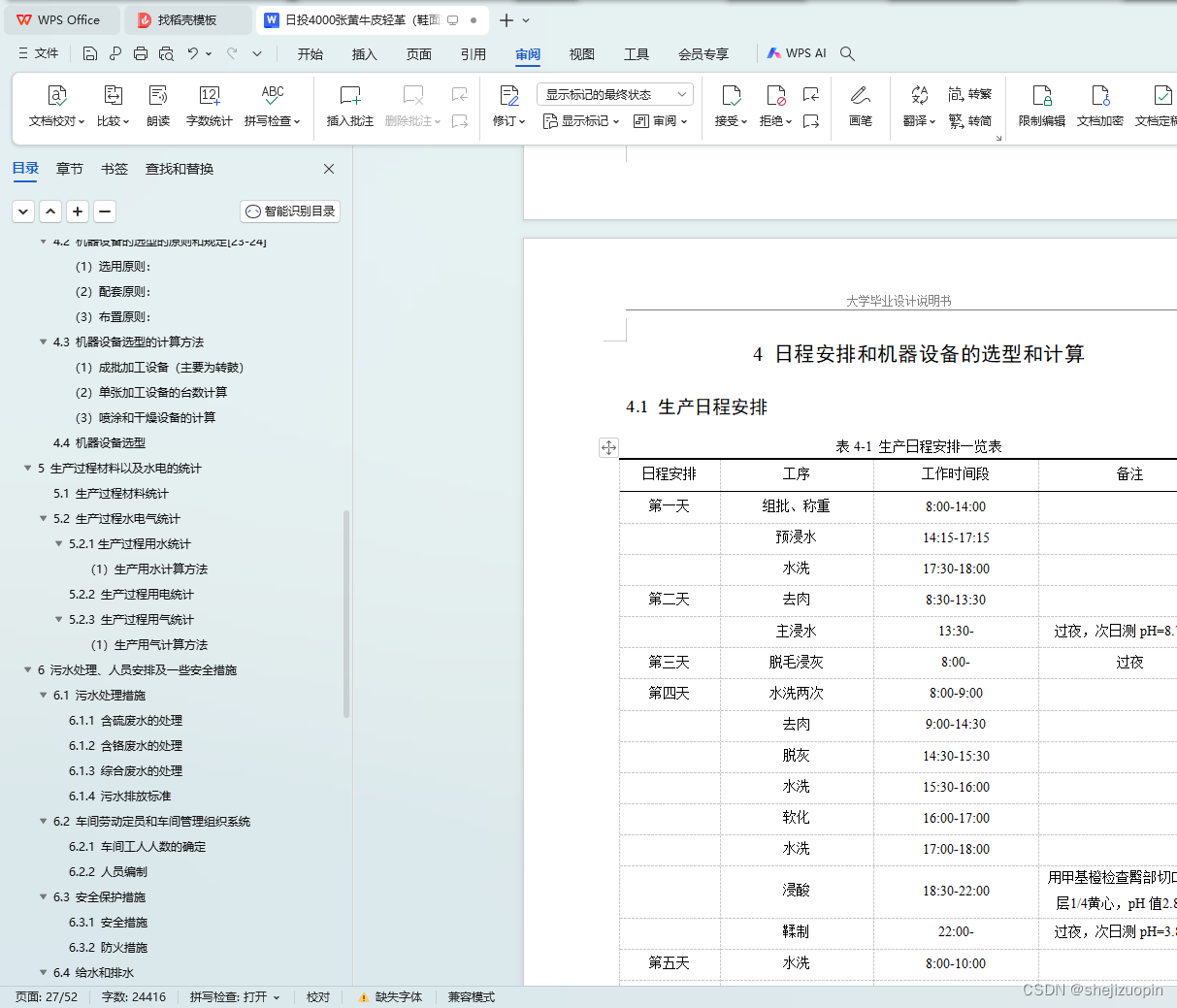Open a new tab with plus icon
The image size is (1177, 1008).
click(506, 19)
